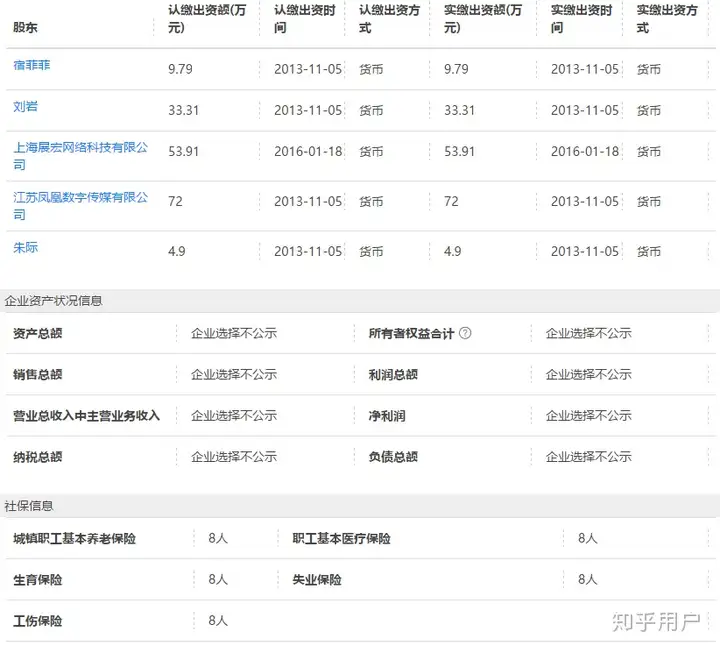Open shareholder 朱际 link
The width and height of the screenshot is (720, 646).
click(x=26, y=247)
